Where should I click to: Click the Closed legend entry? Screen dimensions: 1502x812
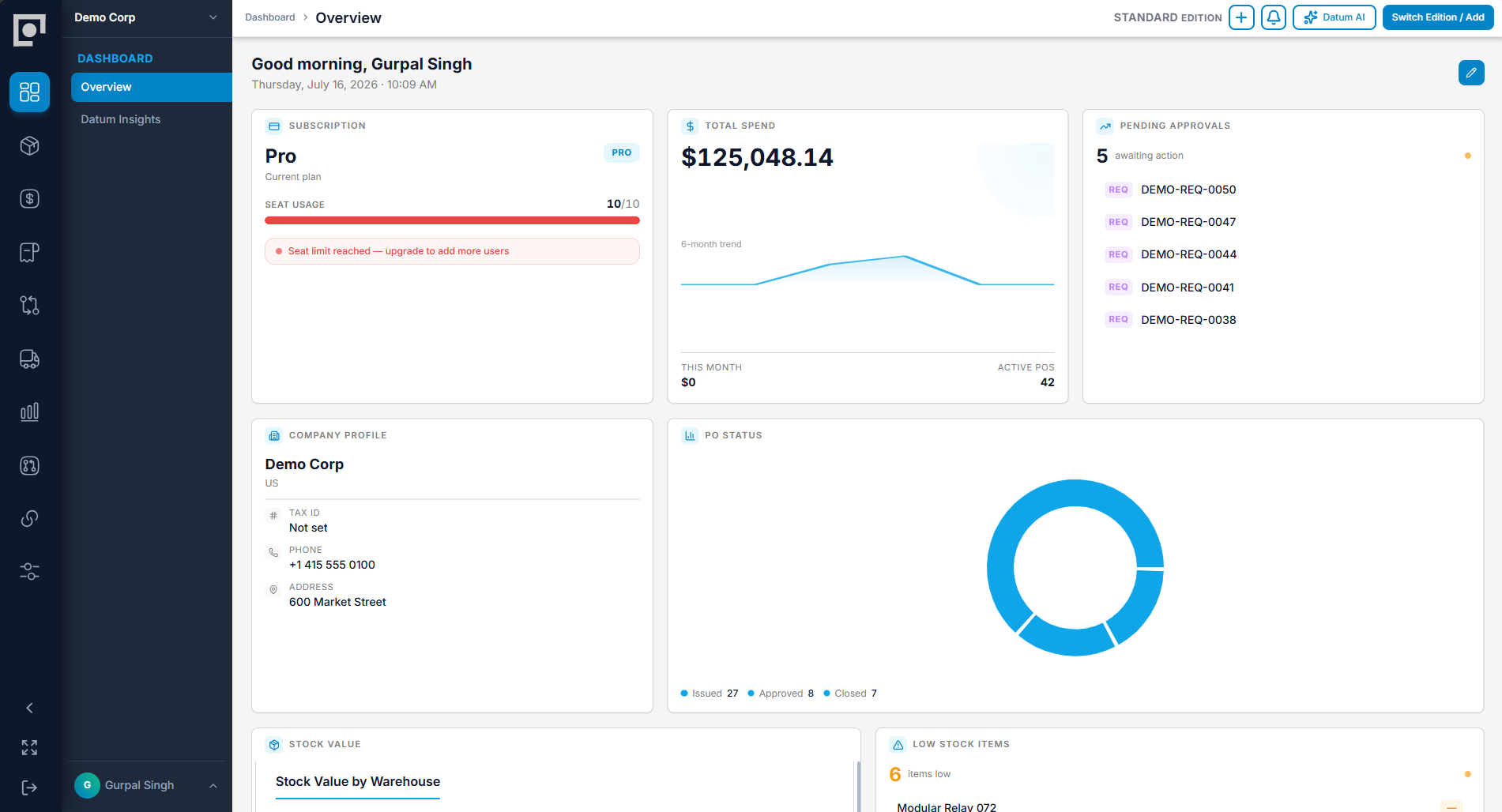(850, 694)
